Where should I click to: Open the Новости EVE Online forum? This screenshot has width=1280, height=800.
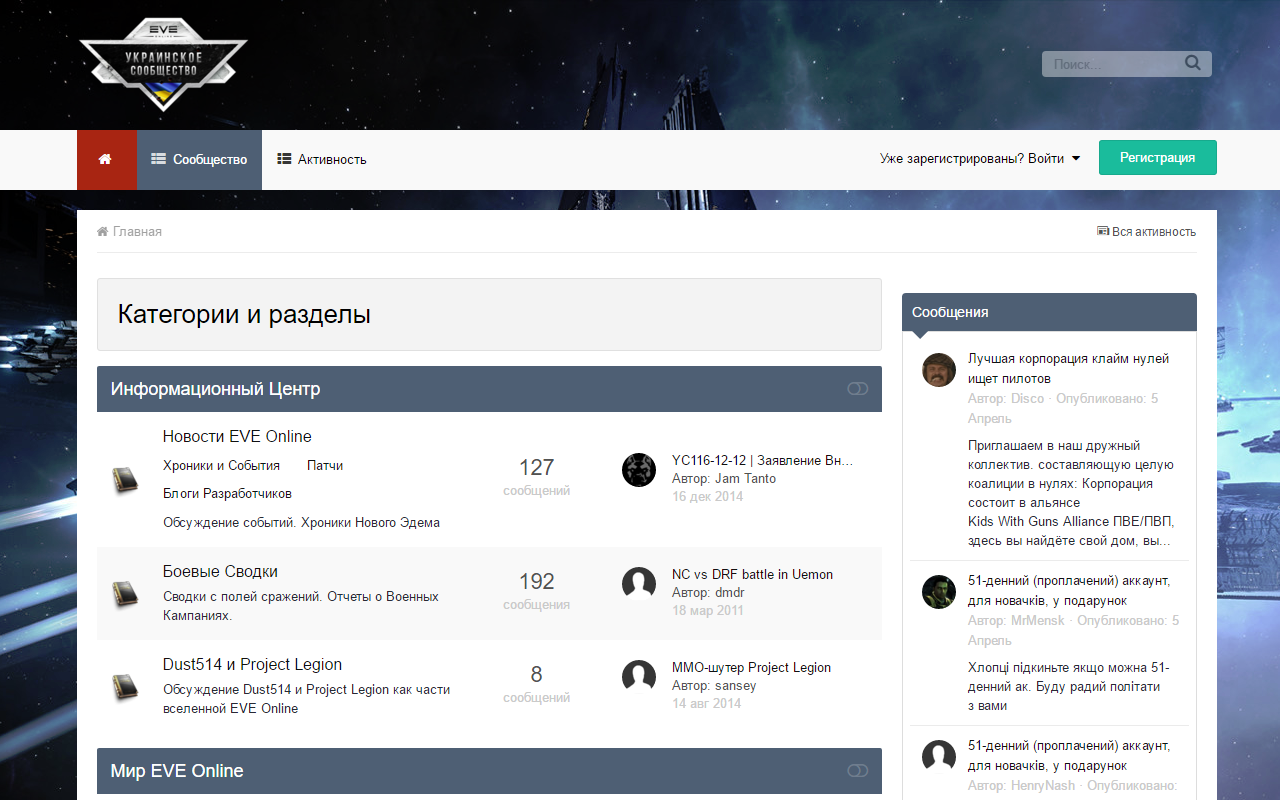[x=237, y=436]
